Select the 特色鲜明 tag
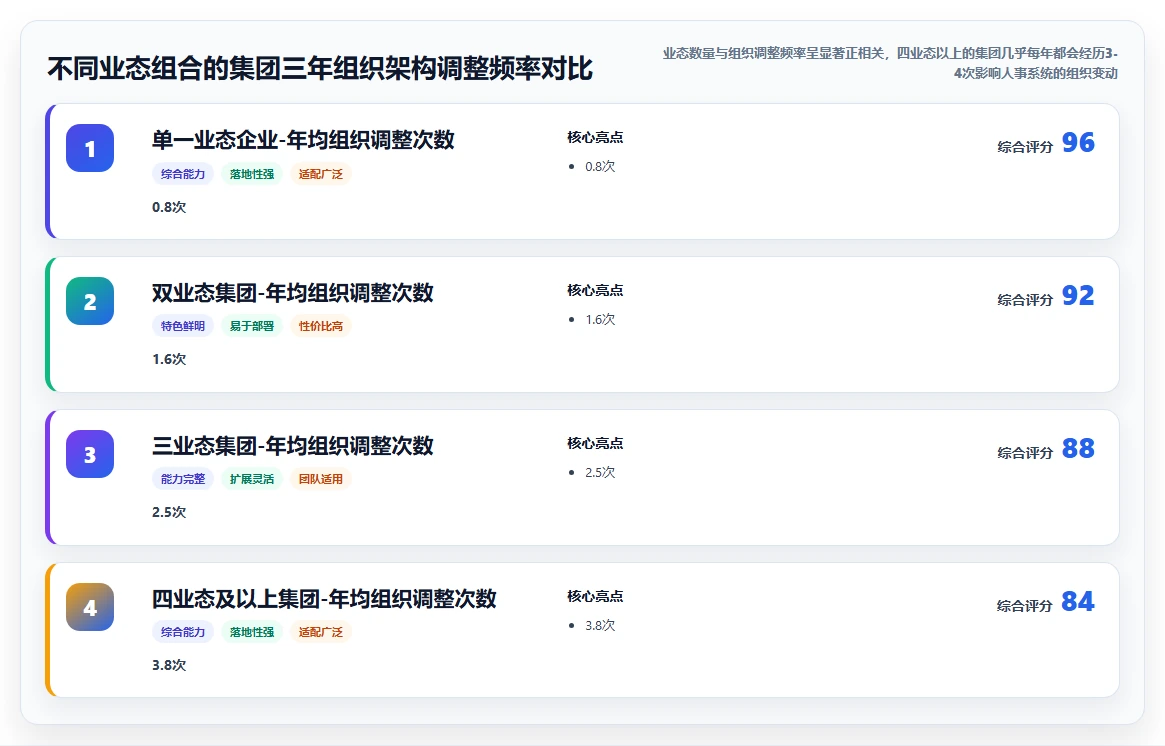This screenshot has width=1165, height=746. 183,326
